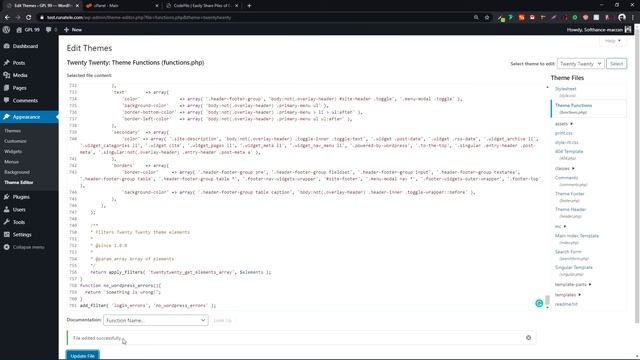Open the Chrome profile avatar
Viewport: 640px width, 360px height.
point(622,18)
